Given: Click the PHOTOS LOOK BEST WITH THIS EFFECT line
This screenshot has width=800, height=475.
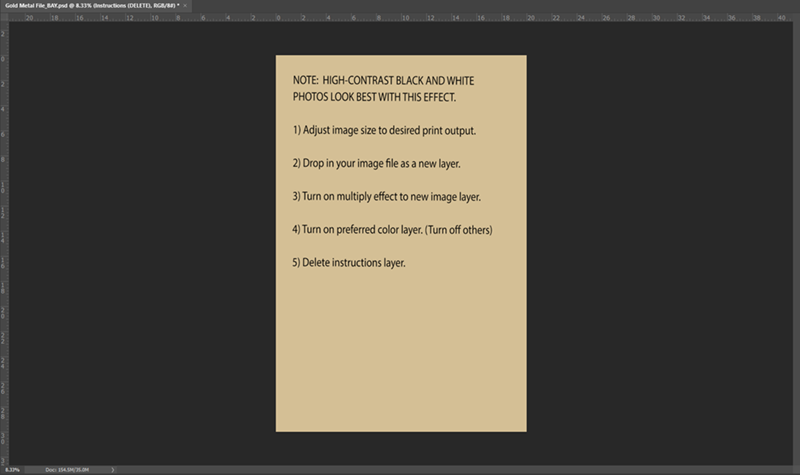Looking at the screenshot, I should click(x=374, y=97).
